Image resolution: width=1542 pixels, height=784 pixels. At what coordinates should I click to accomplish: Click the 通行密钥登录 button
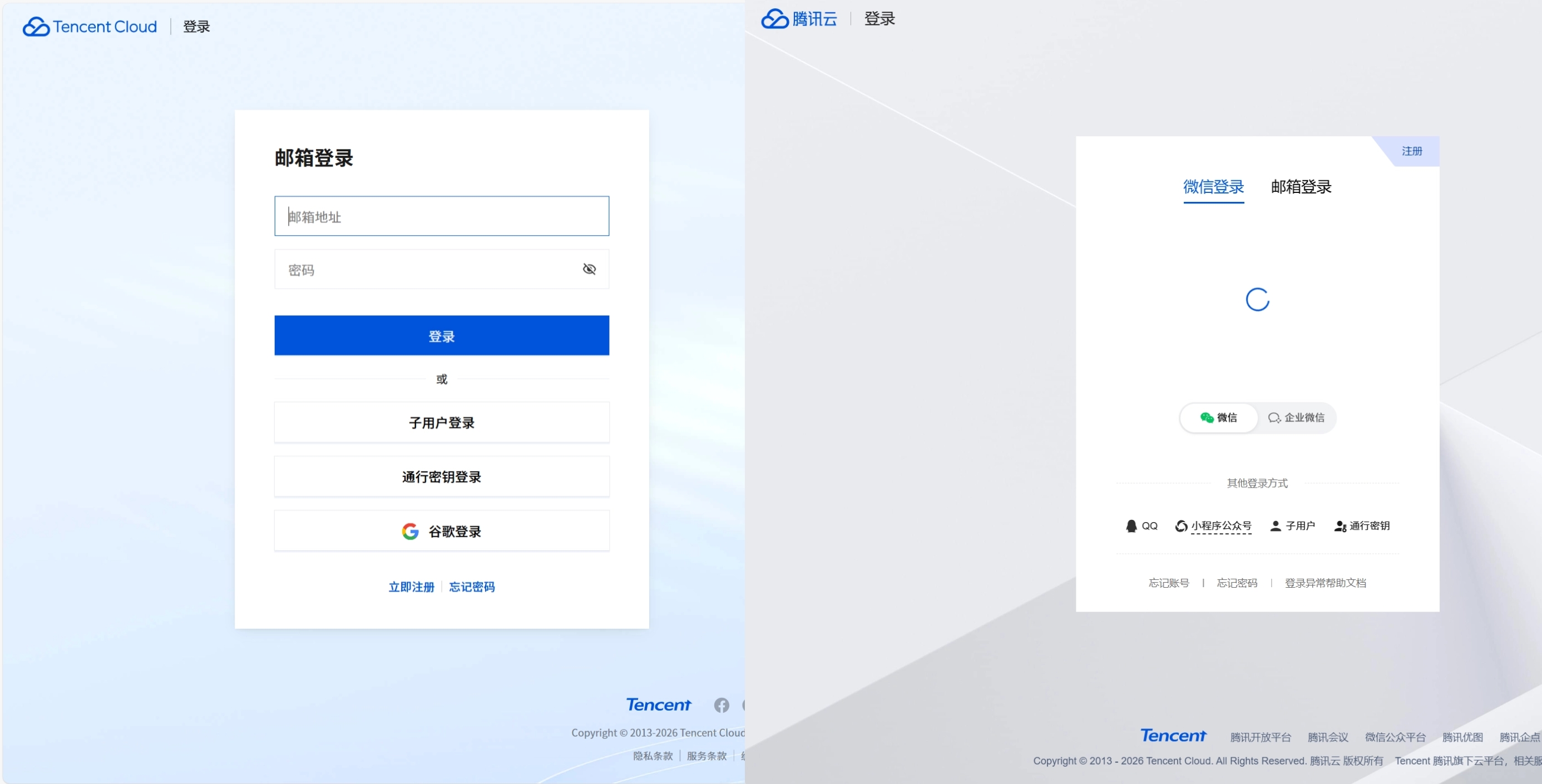[442, 477]
